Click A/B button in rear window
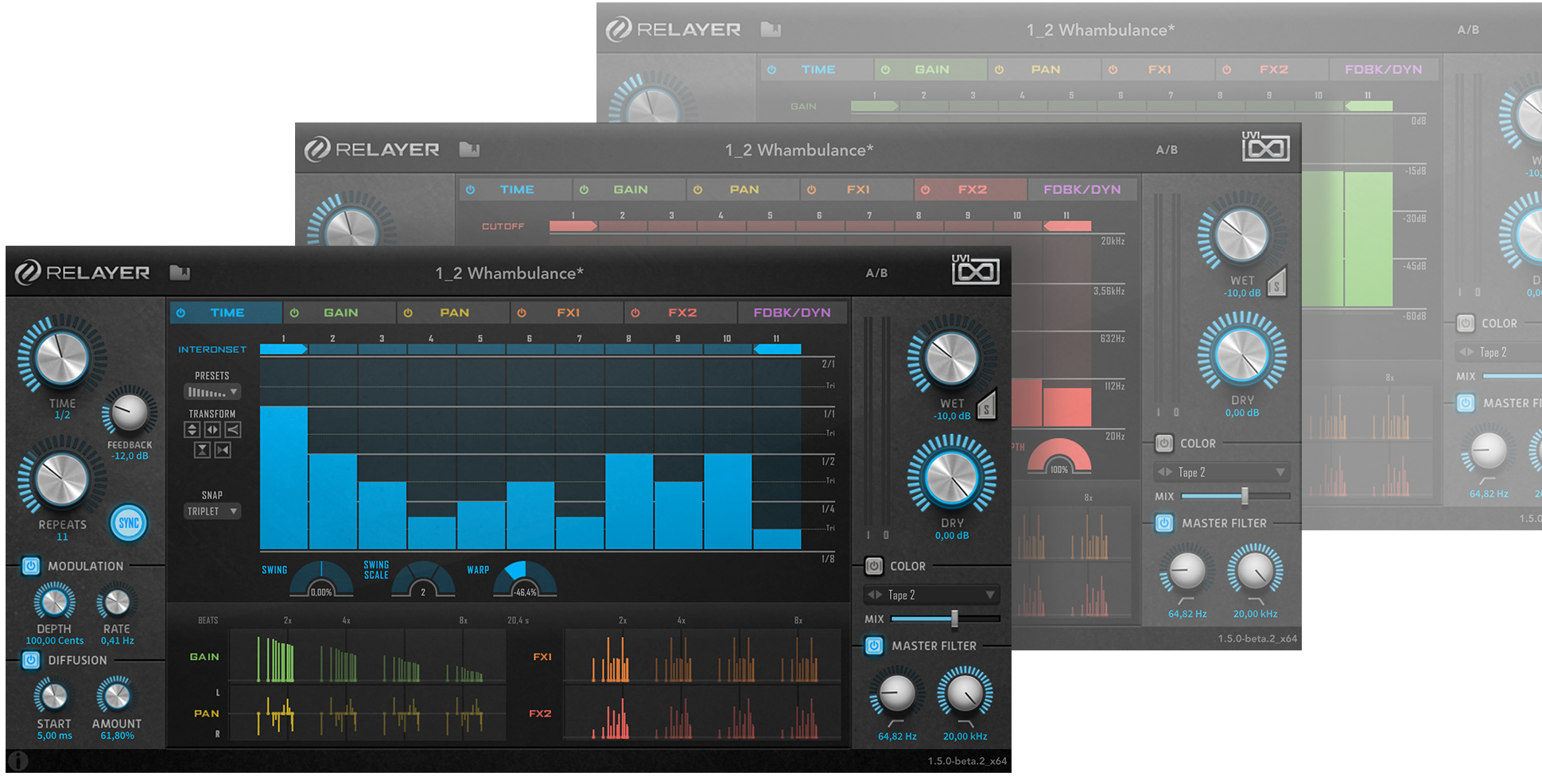1542x784 pixels. click(1468, 29)
